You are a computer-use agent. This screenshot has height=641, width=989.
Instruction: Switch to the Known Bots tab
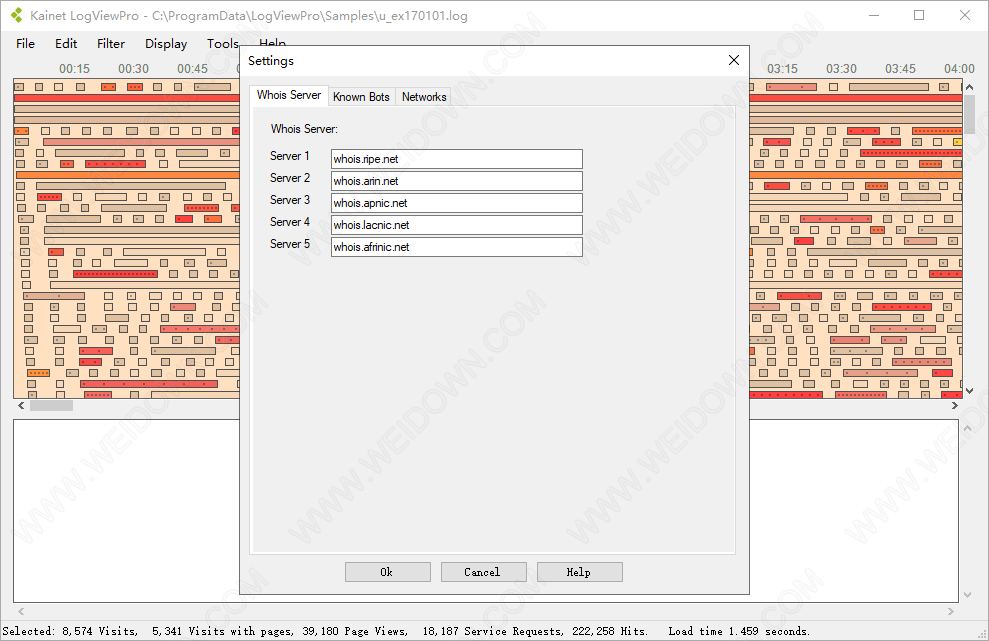pos(361,97)
